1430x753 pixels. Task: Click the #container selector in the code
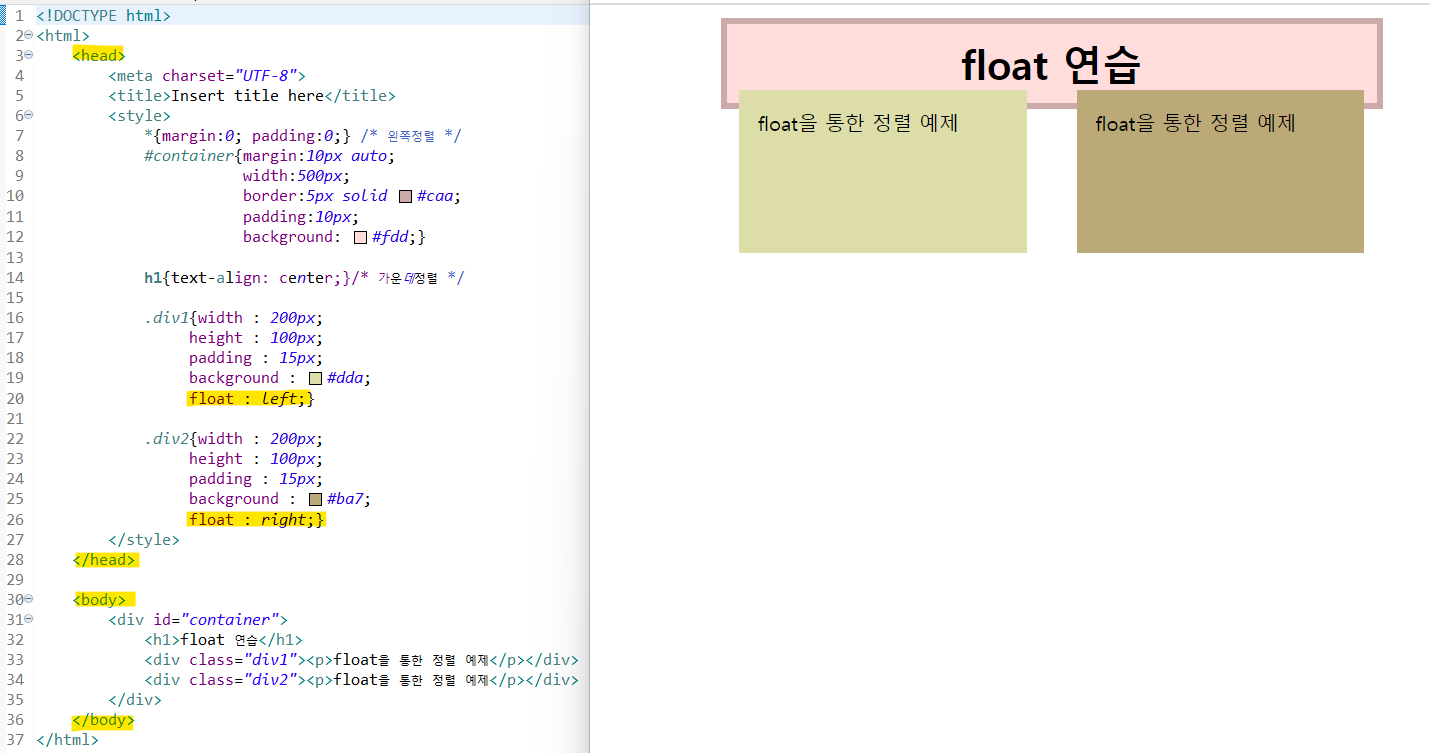pos(190,156)
